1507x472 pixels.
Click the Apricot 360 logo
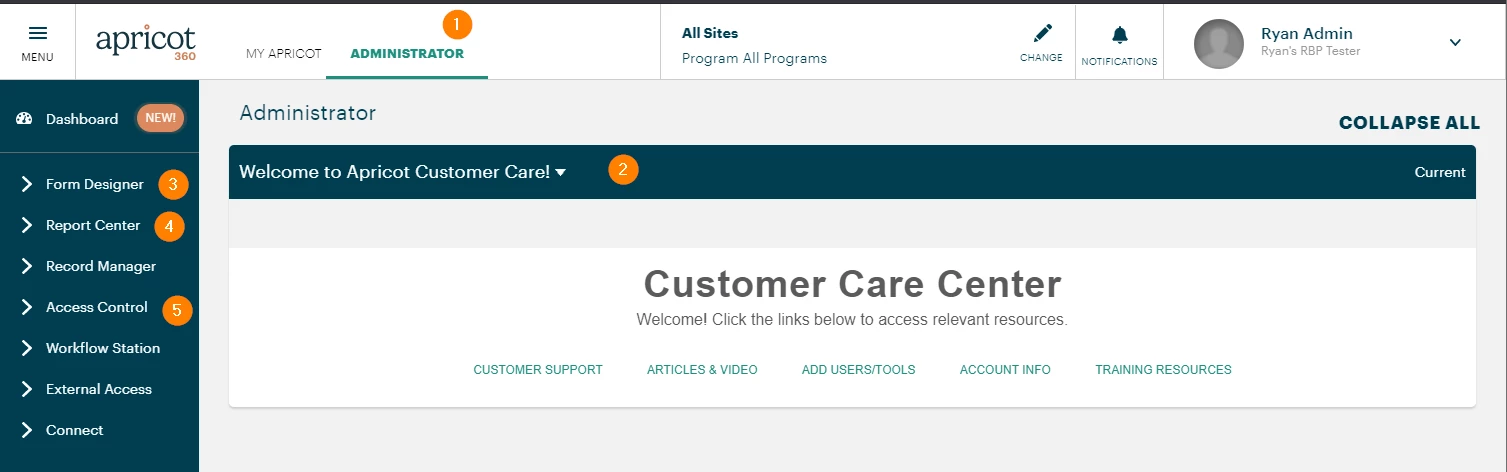coord(146,43)
